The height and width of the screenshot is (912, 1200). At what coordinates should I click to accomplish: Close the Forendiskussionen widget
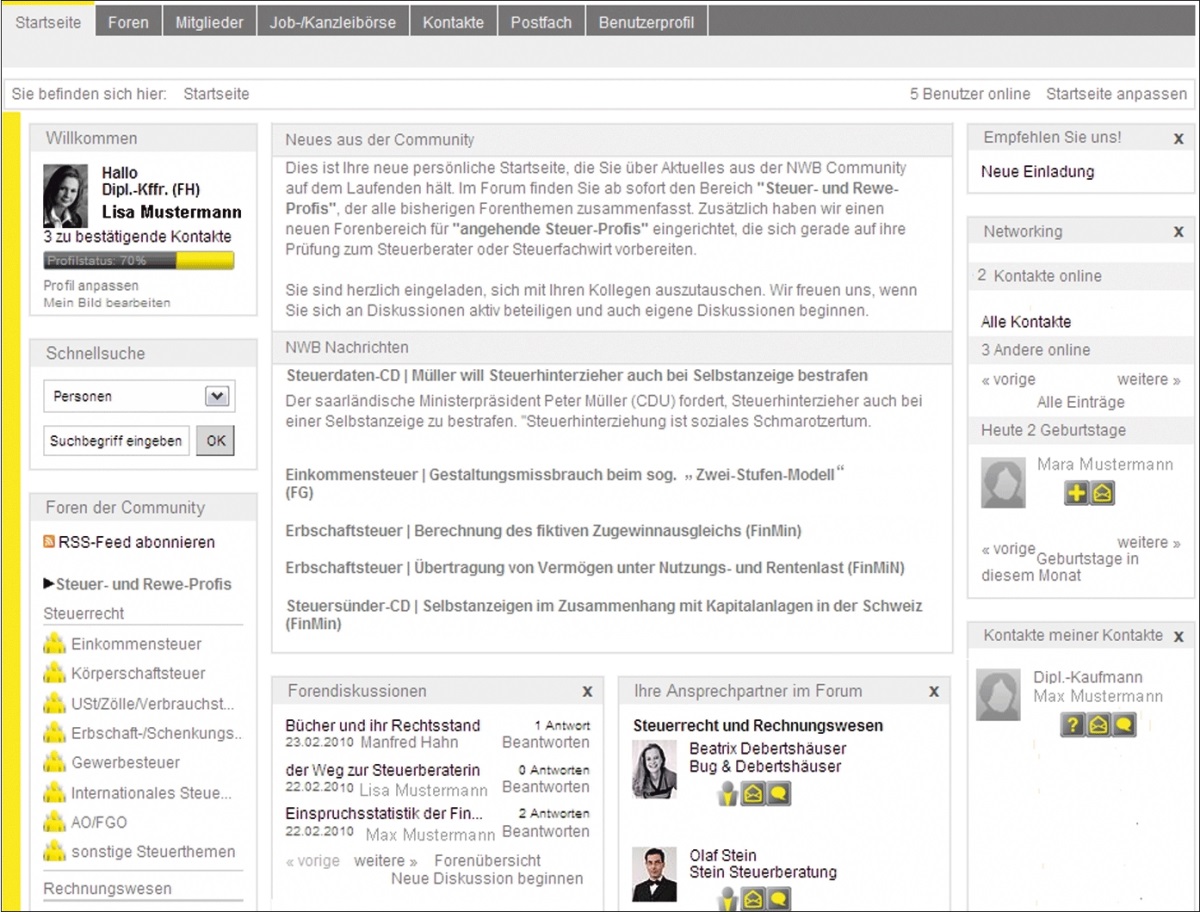pyautogui.click(x=587, y=691)
